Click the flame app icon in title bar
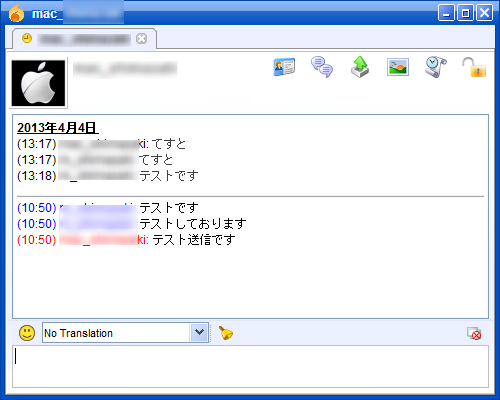 pyautogui.click(x=17, y=13)
